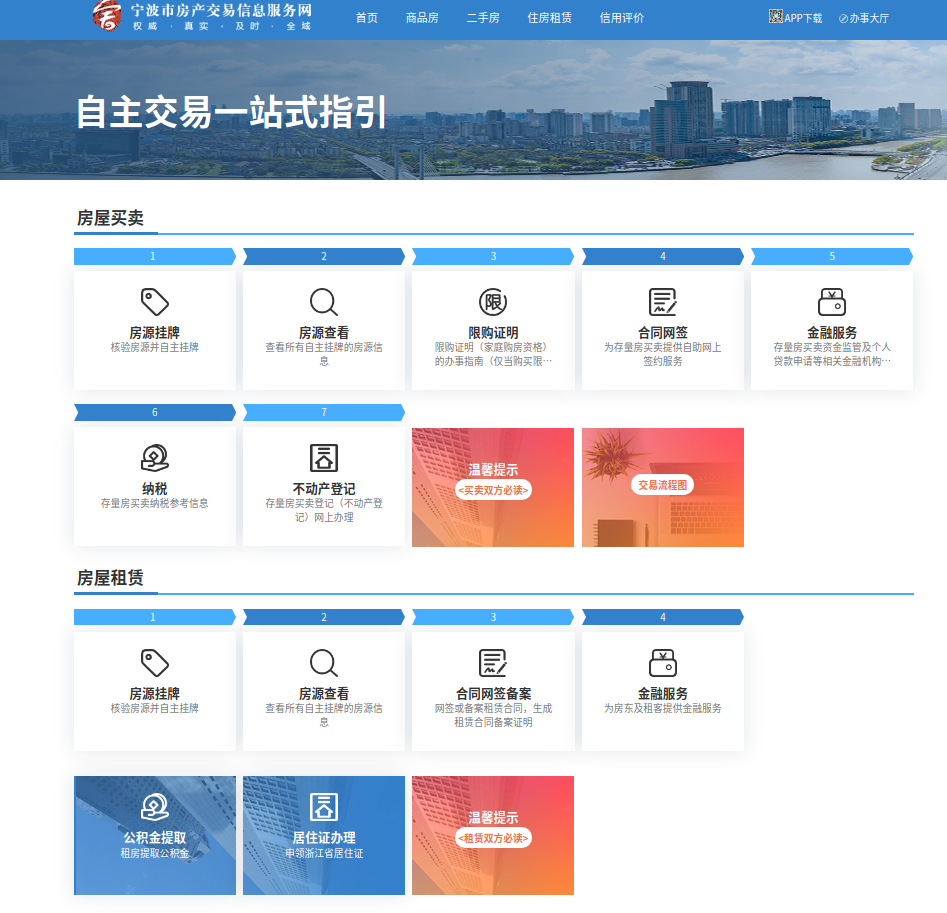This screenshot has height=913, width=947.
Task: Open the 商品房 navigation menu item
Action: click(422, 18)
